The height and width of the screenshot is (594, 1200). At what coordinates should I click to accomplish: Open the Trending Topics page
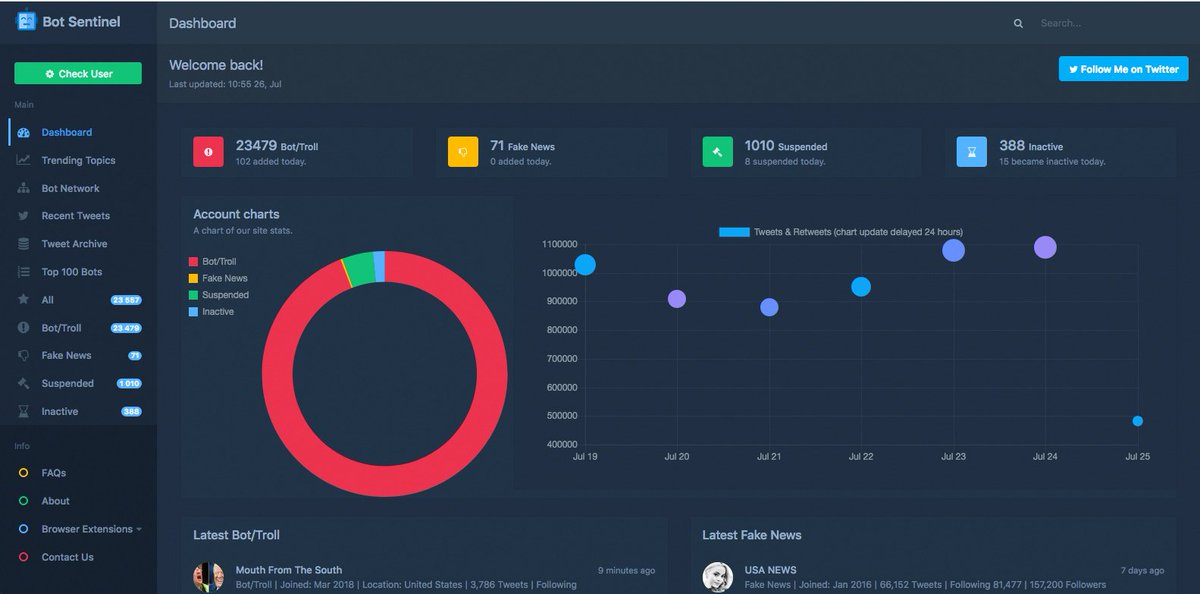[x=78, y=160]
